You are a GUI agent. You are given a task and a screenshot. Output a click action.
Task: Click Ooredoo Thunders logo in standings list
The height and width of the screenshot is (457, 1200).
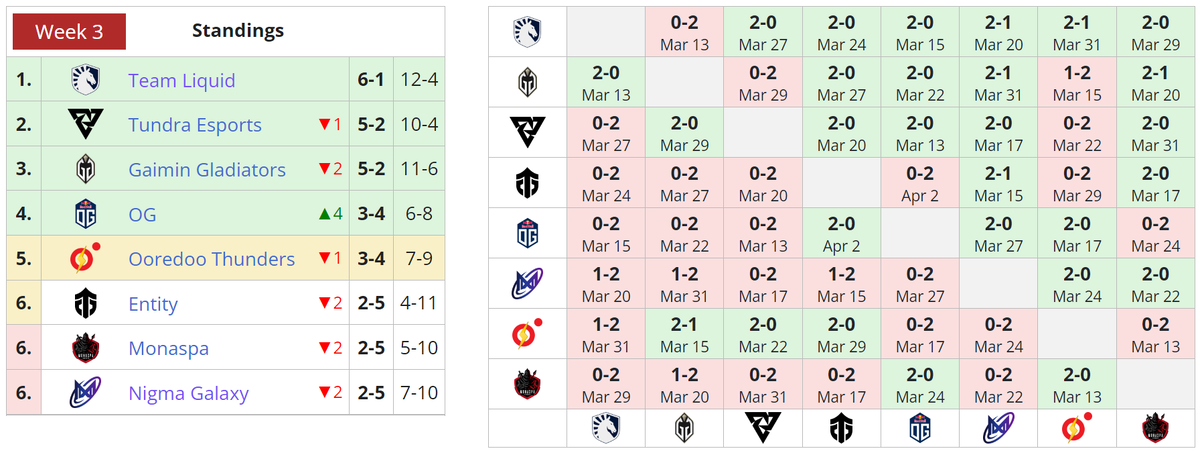tap(85, 259)
